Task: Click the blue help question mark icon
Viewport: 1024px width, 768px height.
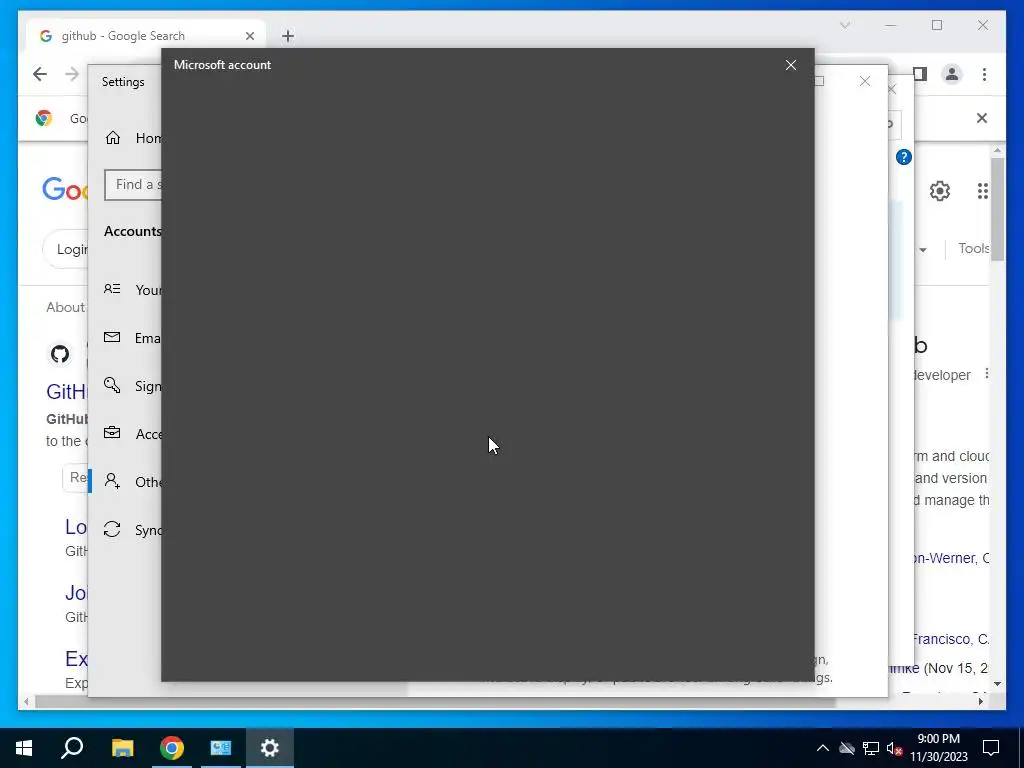Action: tap(904, 157)
